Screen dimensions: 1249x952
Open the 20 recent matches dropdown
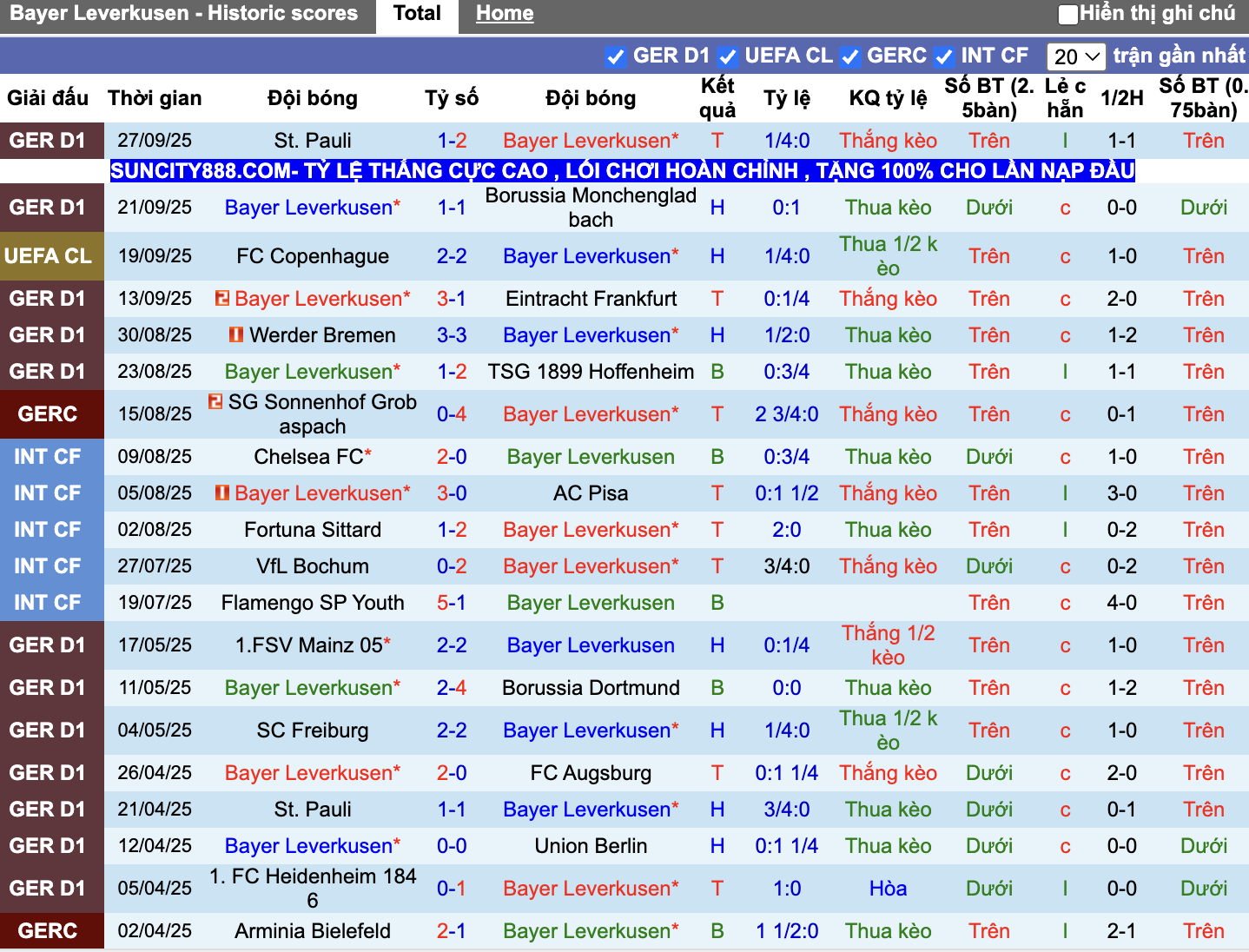click(x=1076, y=57)
